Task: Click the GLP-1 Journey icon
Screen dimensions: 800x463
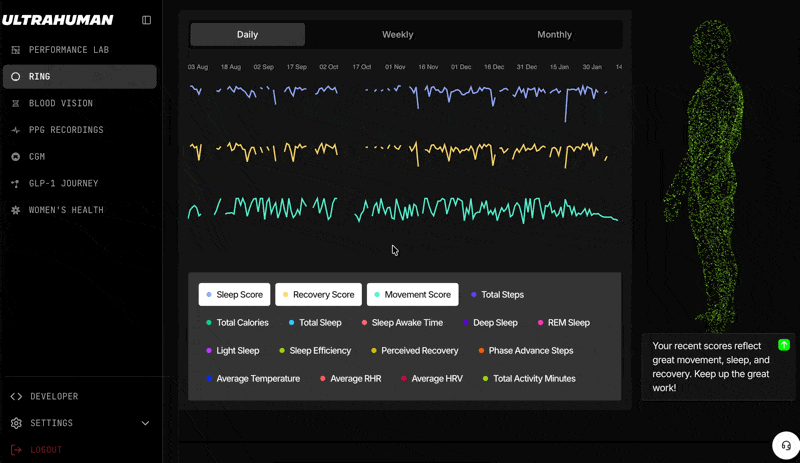Action: pyautogui.click(x=16, y=183)
